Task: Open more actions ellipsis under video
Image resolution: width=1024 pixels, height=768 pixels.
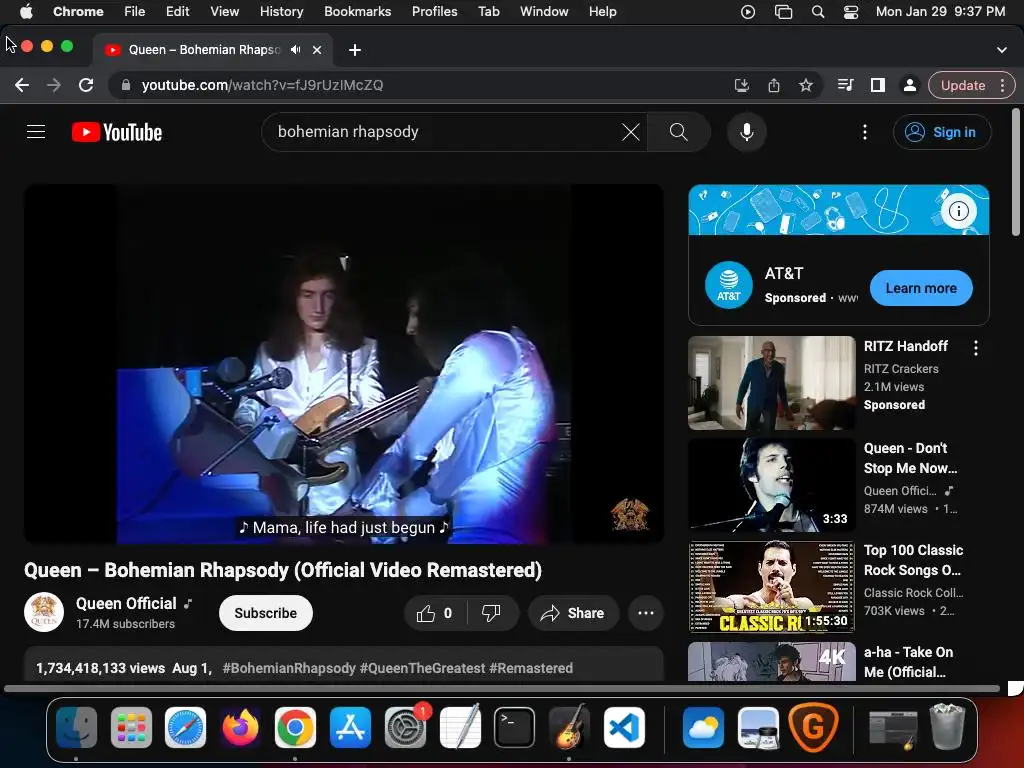Action: [x=645, y=613]
